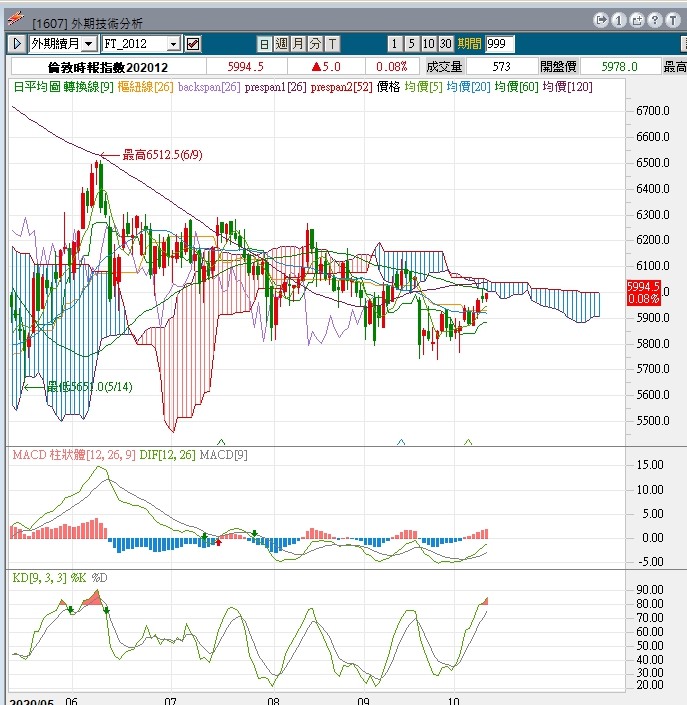Image resolution: width=687 pixels, height=705 pixels.
Task: Click the change ▲5.0 cell
Action: click(x=326, y=67)
